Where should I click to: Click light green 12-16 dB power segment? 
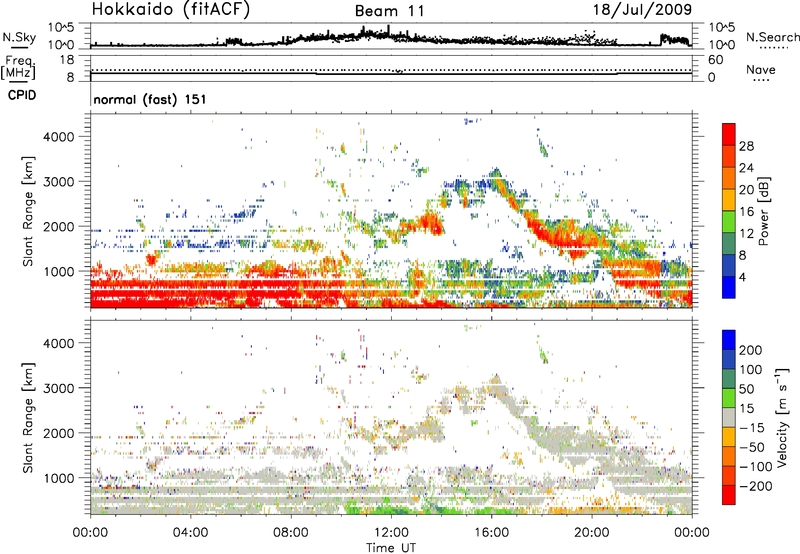(x=729, y=222)
